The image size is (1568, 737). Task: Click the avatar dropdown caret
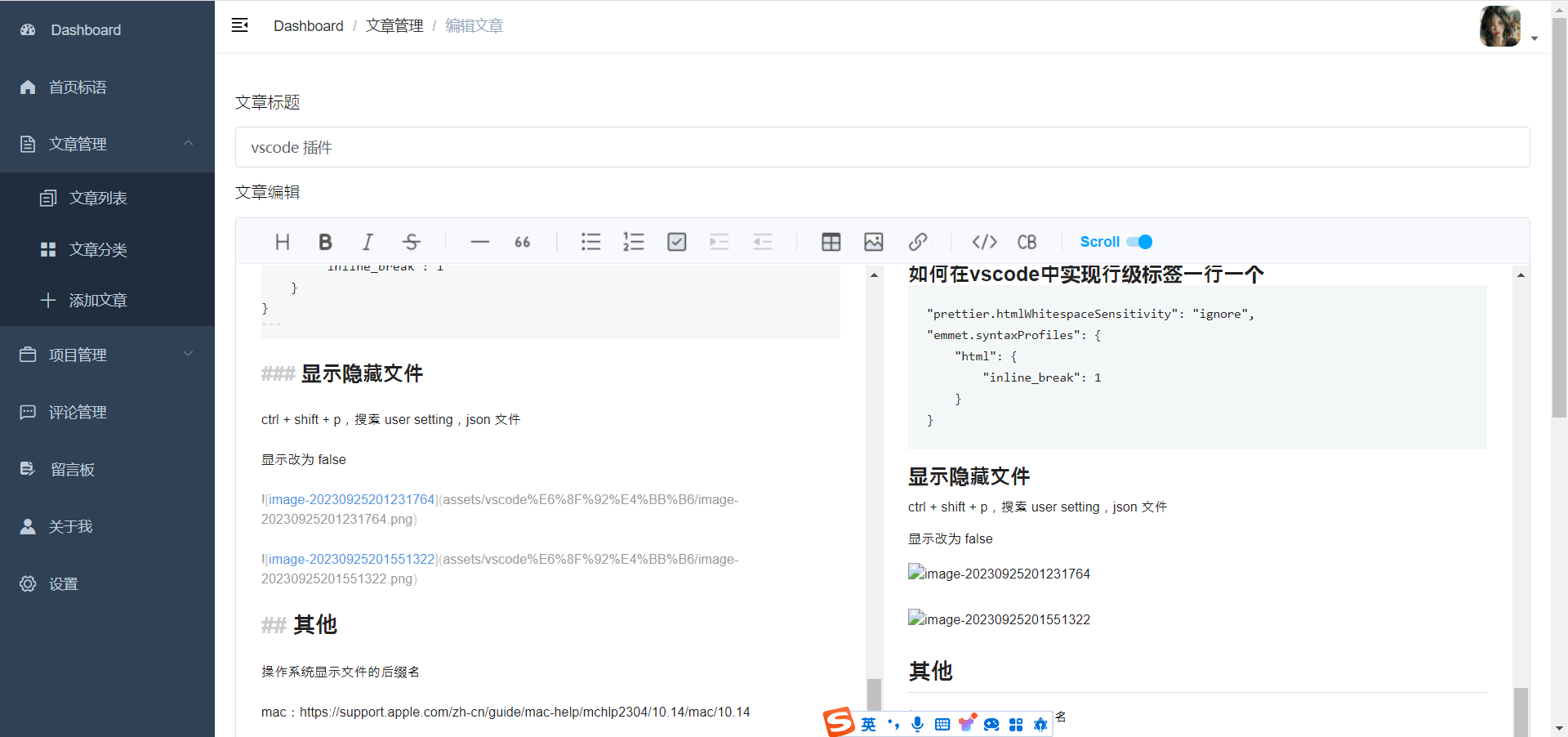(1535, 38)
